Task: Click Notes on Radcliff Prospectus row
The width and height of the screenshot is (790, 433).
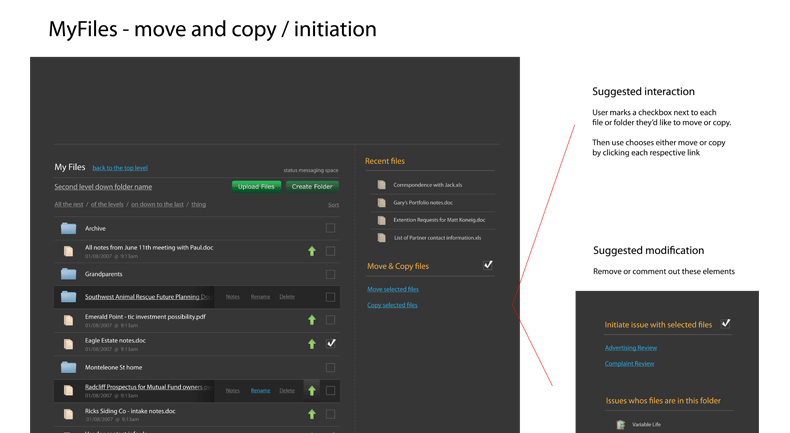Action: pyautogui.click(x=233, y=391)
